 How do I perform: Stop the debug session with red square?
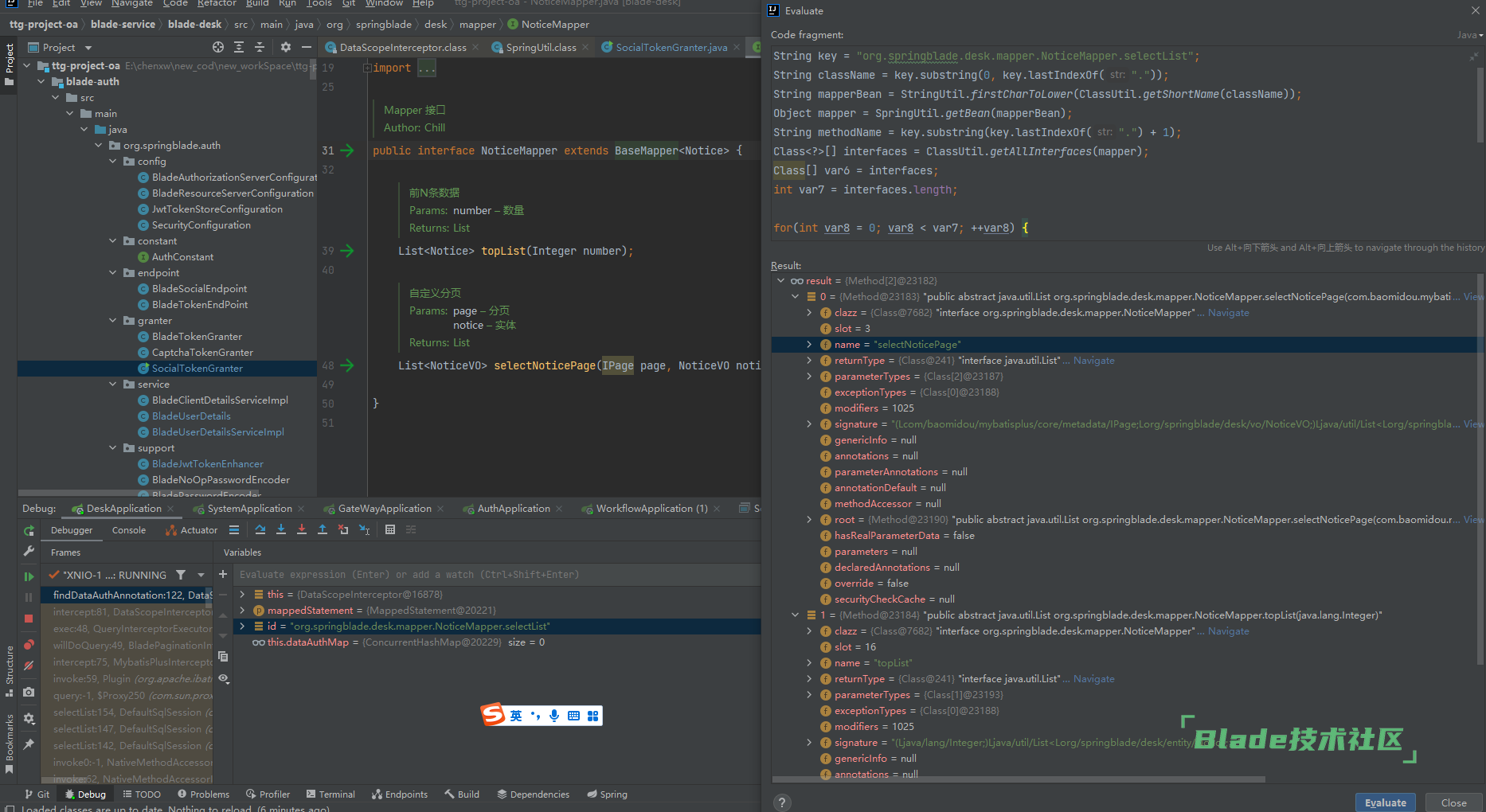click(x=29, y=619)
